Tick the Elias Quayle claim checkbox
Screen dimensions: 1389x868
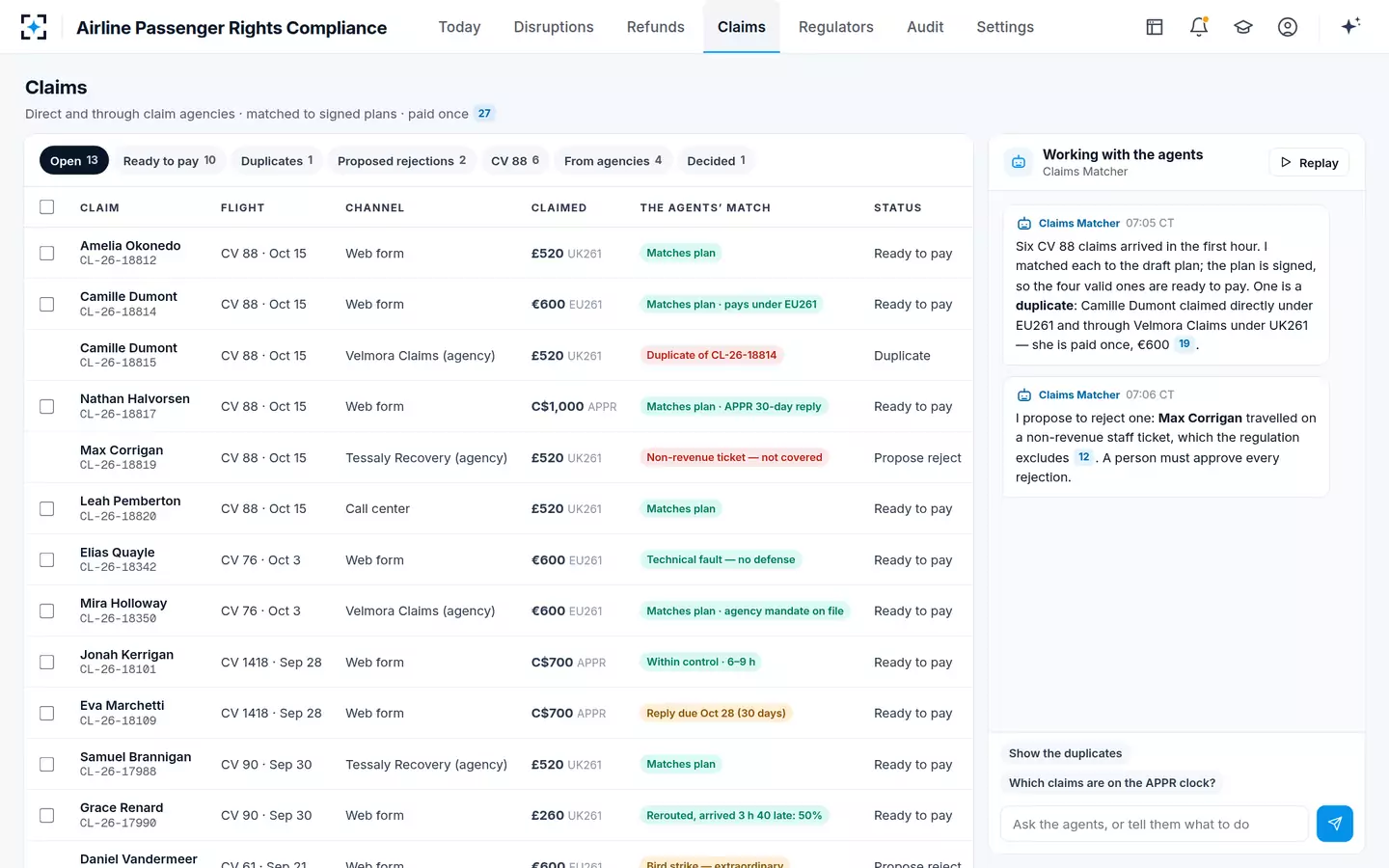pyautogui.click(x=47, y=559)
